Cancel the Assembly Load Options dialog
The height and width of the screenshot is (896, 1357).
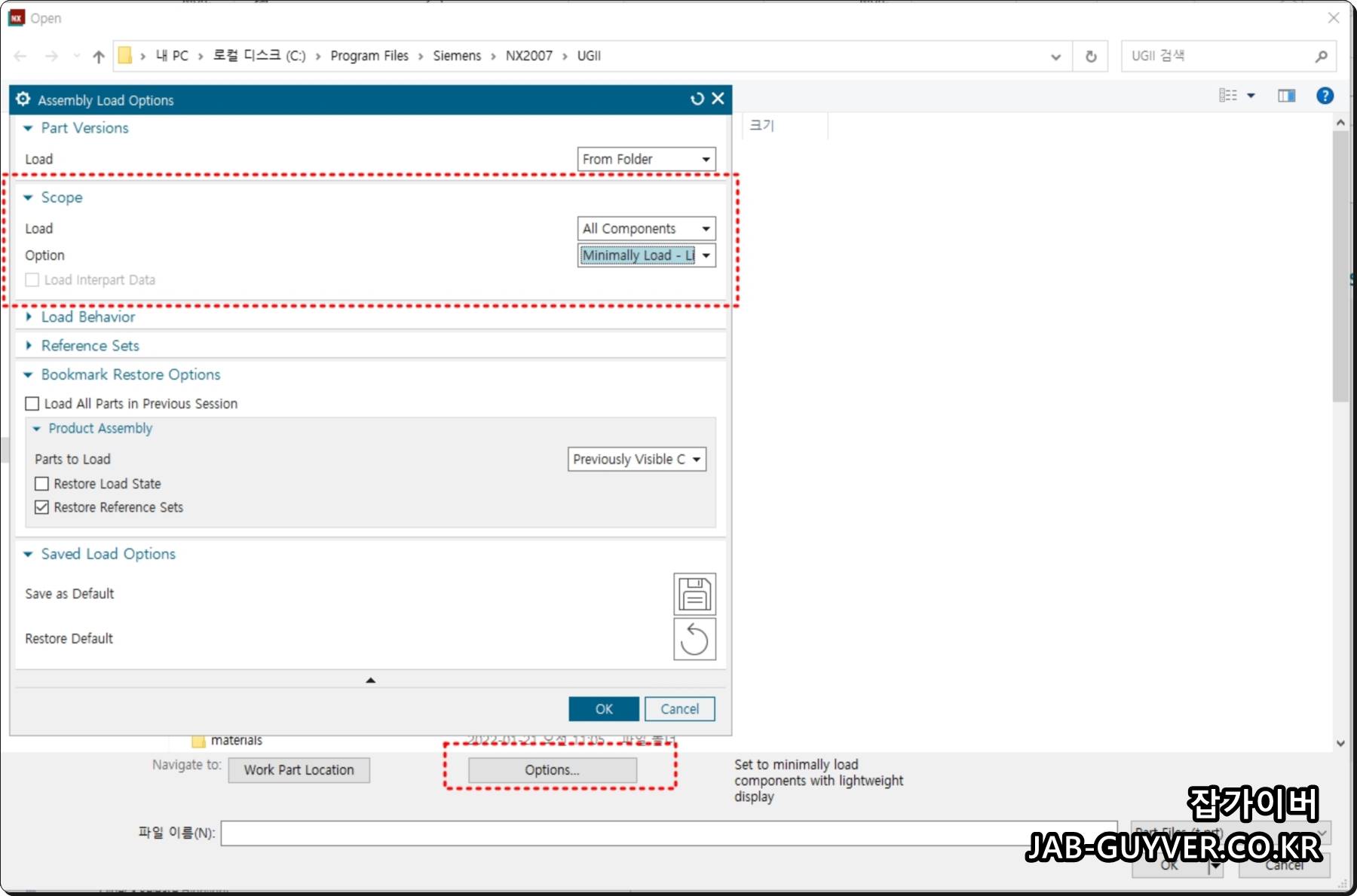coord(680,709)
